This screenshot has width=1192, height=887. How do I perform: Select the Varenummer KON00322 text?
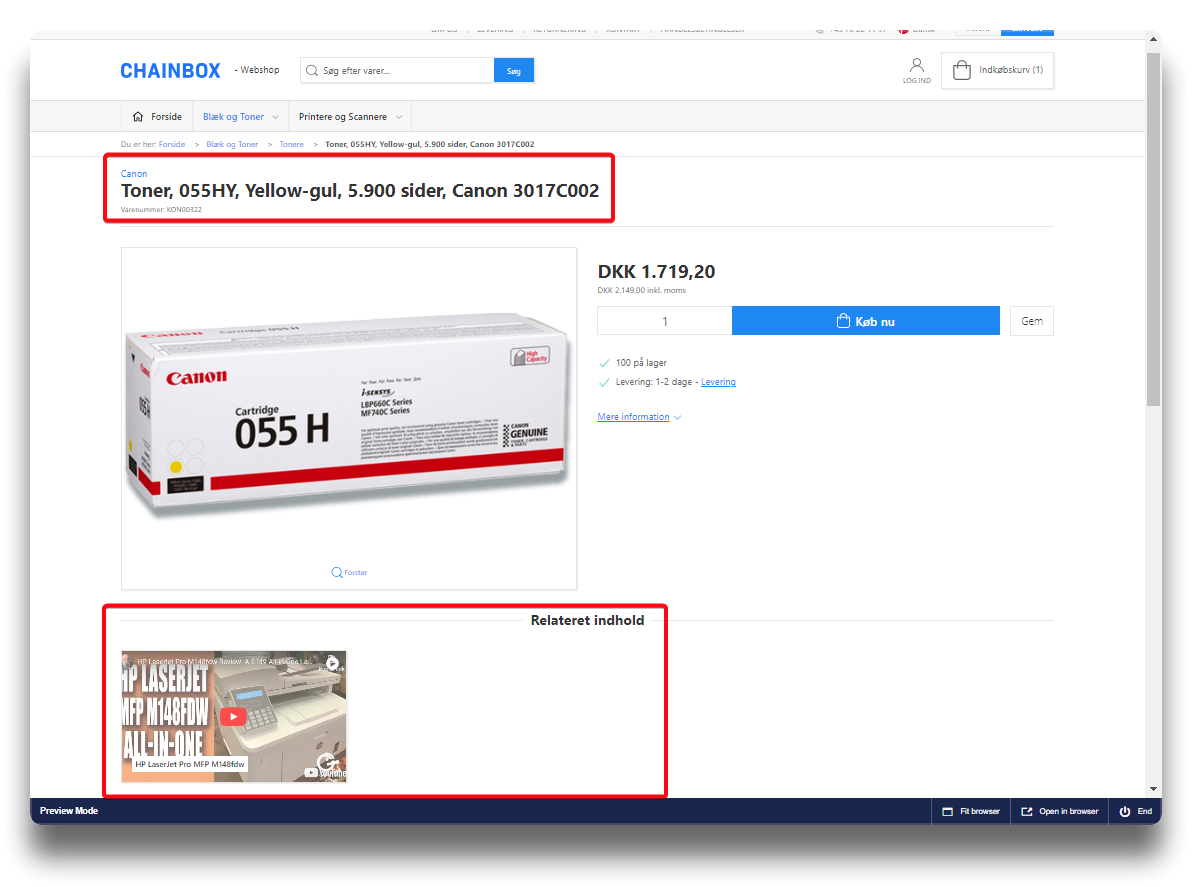coord(161,210)
